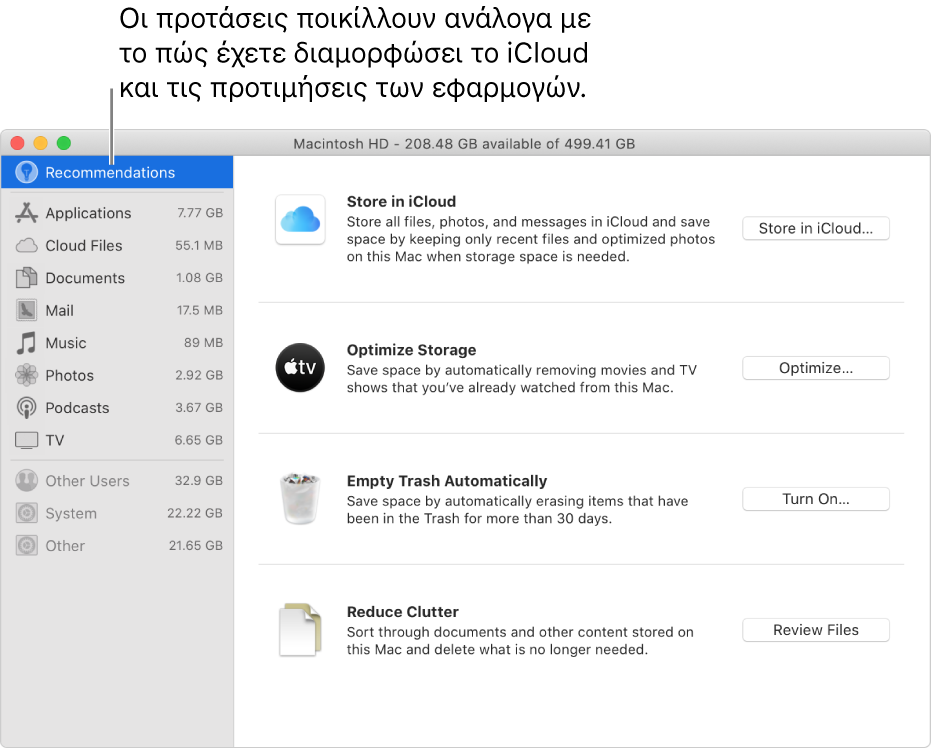
Task: Select the Photos category label
Action: 69,375
